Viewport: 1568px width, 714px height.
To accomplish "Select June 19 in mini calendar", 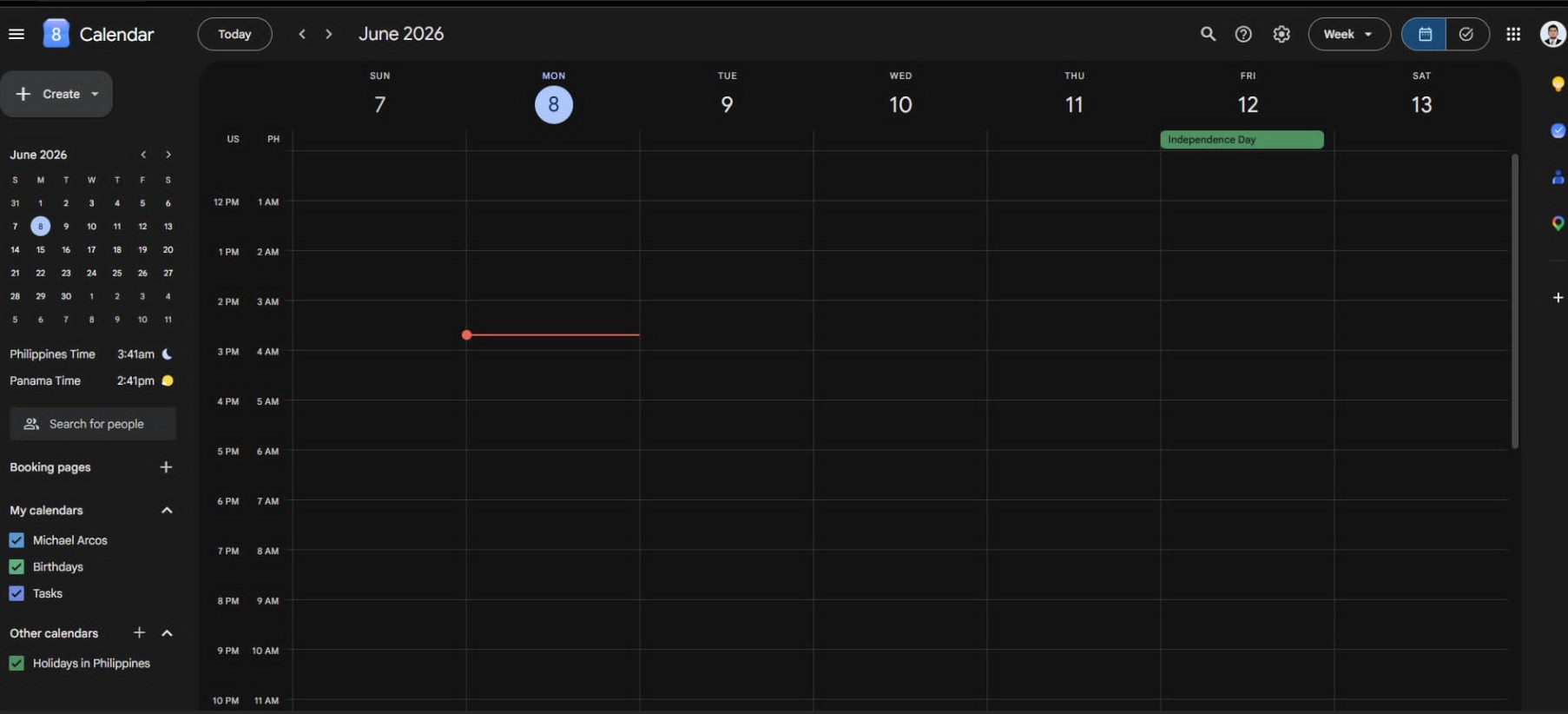I will 142,249.
